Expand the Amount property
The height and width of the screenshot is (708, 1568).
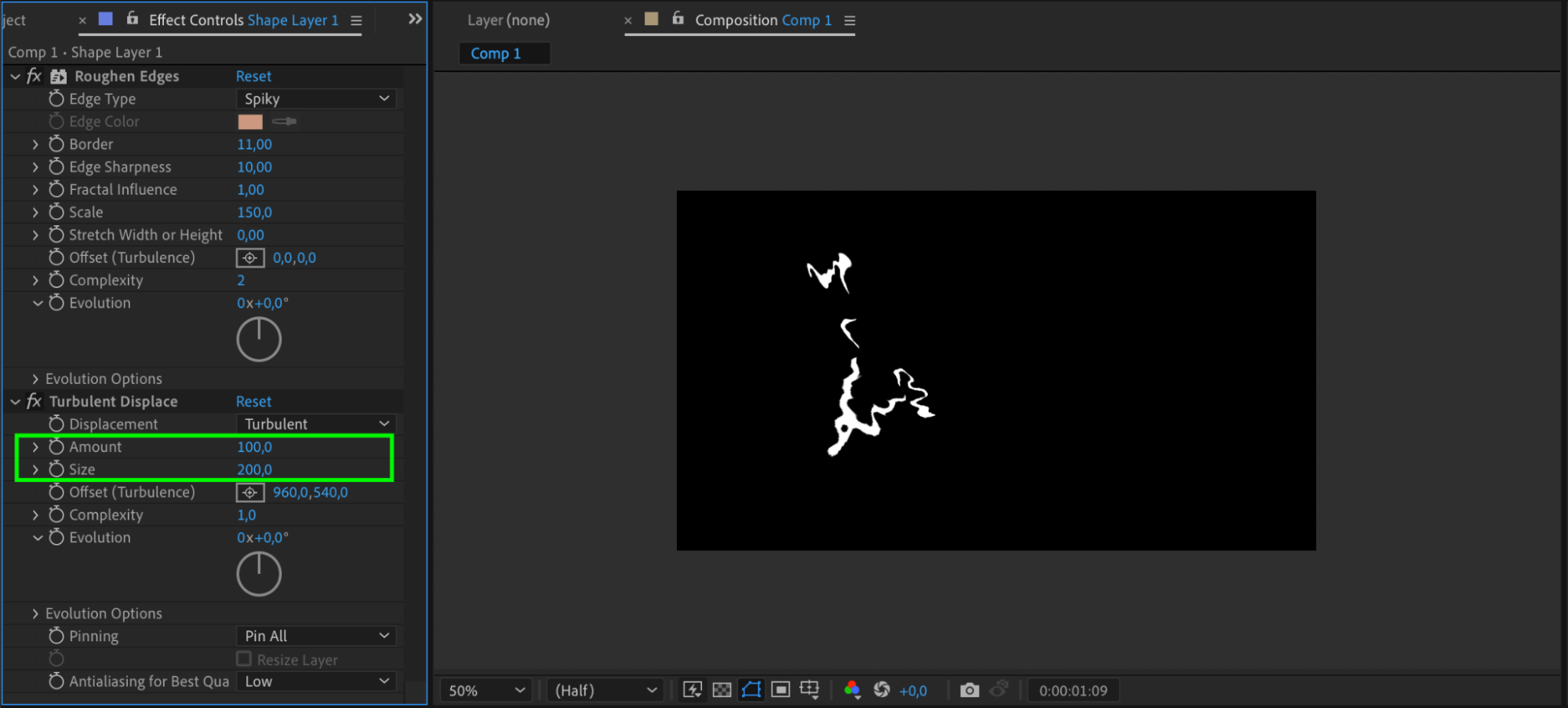[x=35, y=447]
